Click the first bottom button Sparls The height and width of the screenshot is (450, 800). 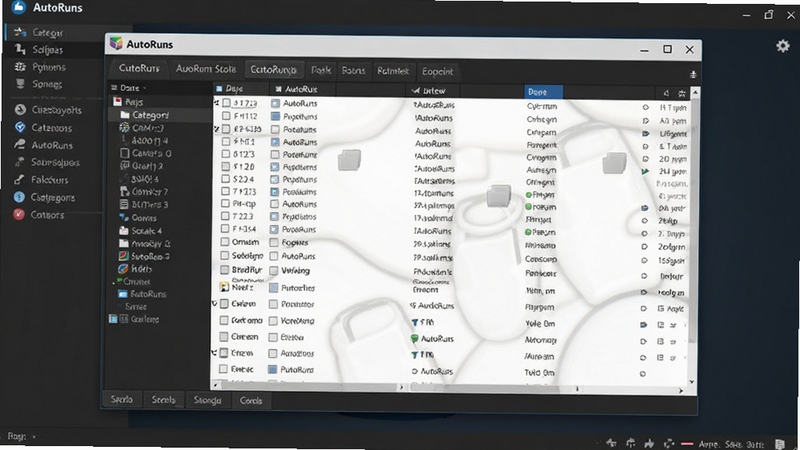point(121,399)
